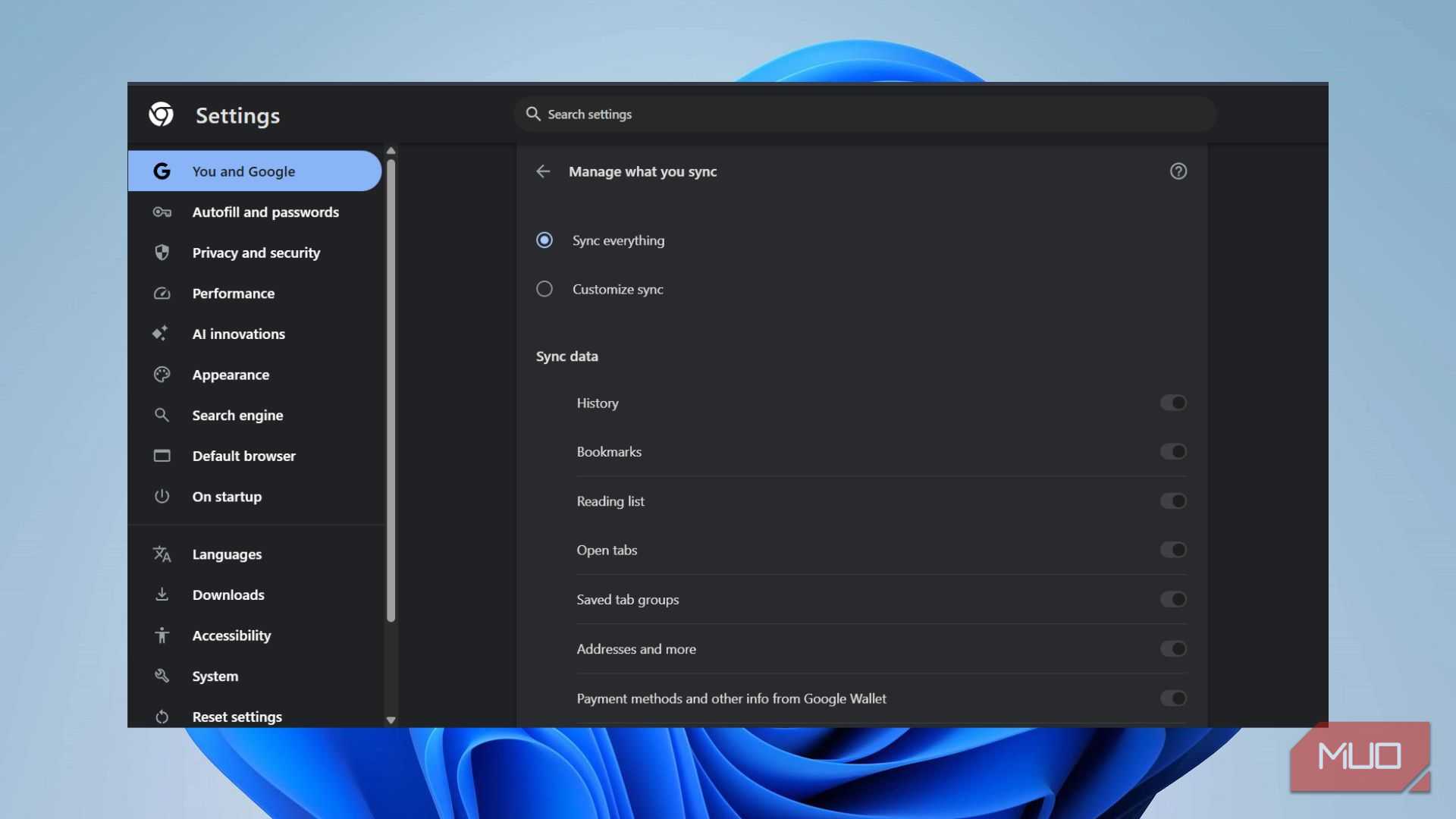Toggle the Bookmarks sync switch

(x=1173, y=452)
